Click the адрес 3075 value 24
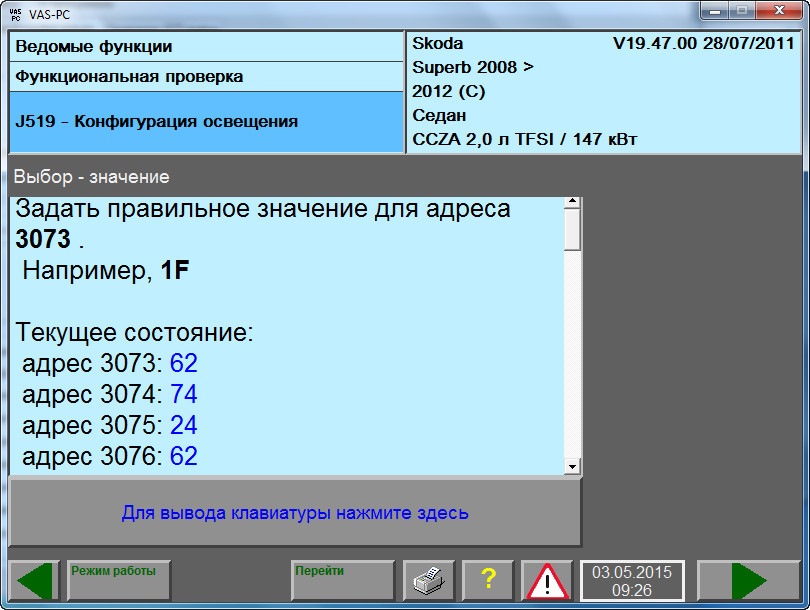Viewport: 810px width, 610px height. [183, 425]
